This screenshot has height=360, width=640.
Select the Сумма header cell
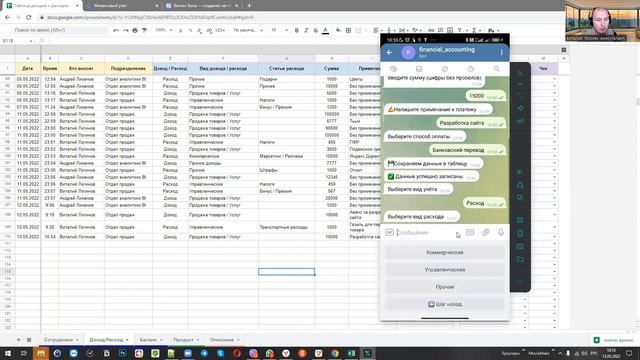pos(331,69)
